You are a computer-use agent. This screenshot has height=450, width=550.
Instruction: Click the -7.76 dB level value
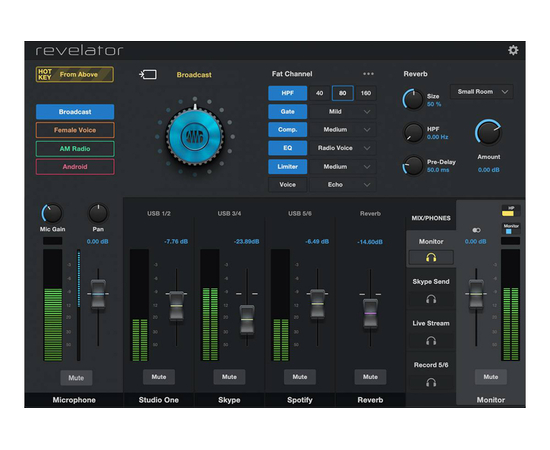coord(176,242)
